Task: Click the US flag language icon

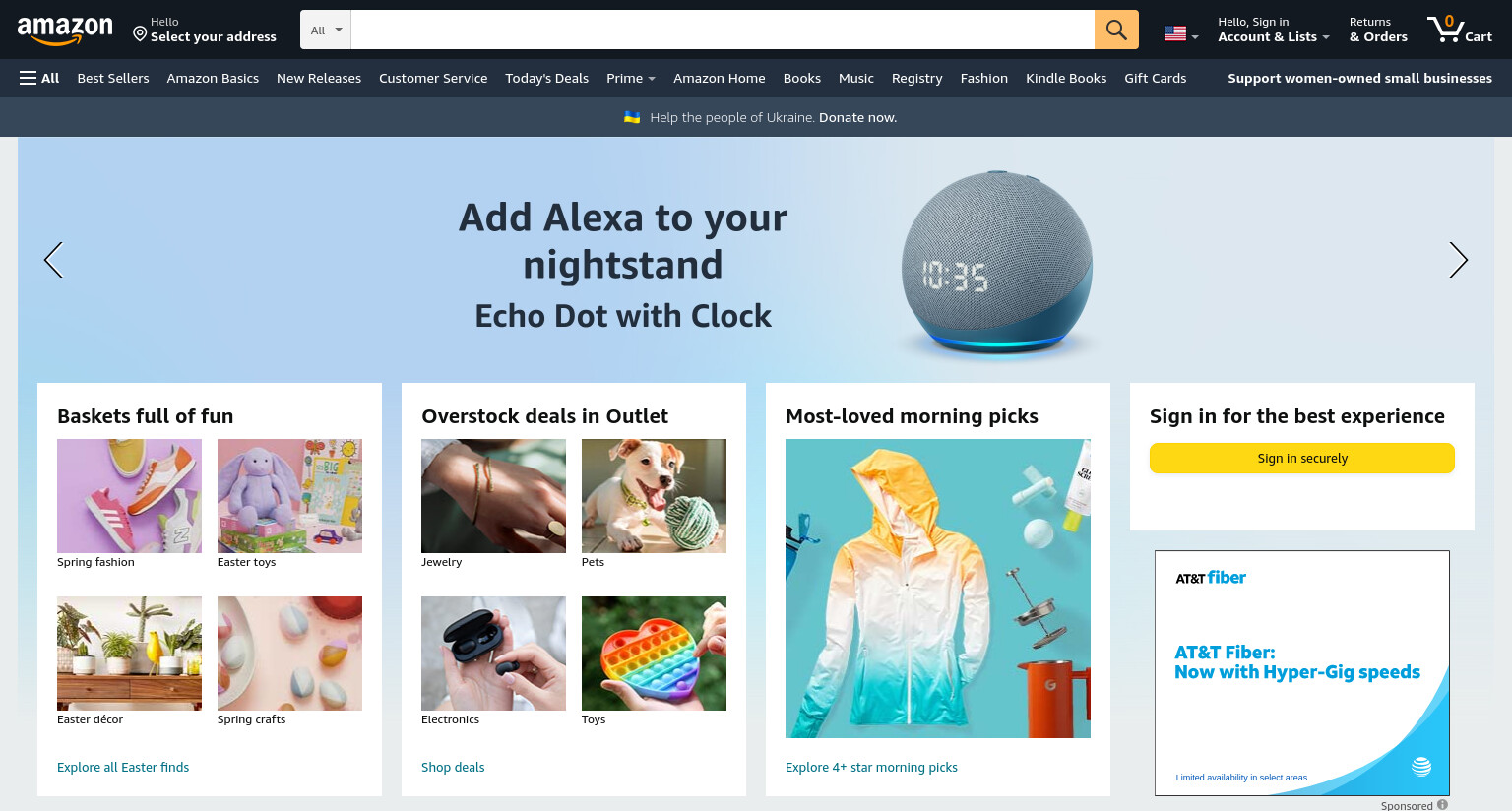Action: [1175, 33]
